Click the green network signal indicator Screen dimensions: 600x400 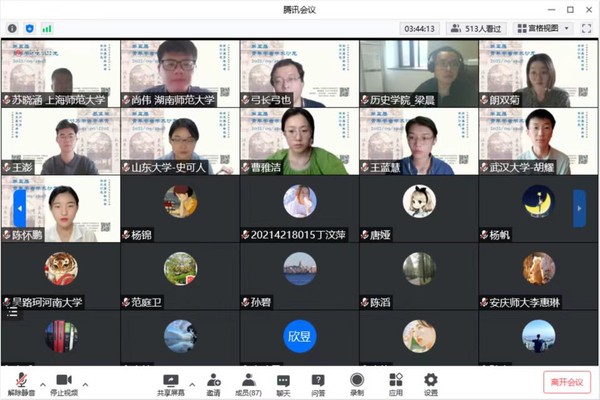(x=47, y=29)
